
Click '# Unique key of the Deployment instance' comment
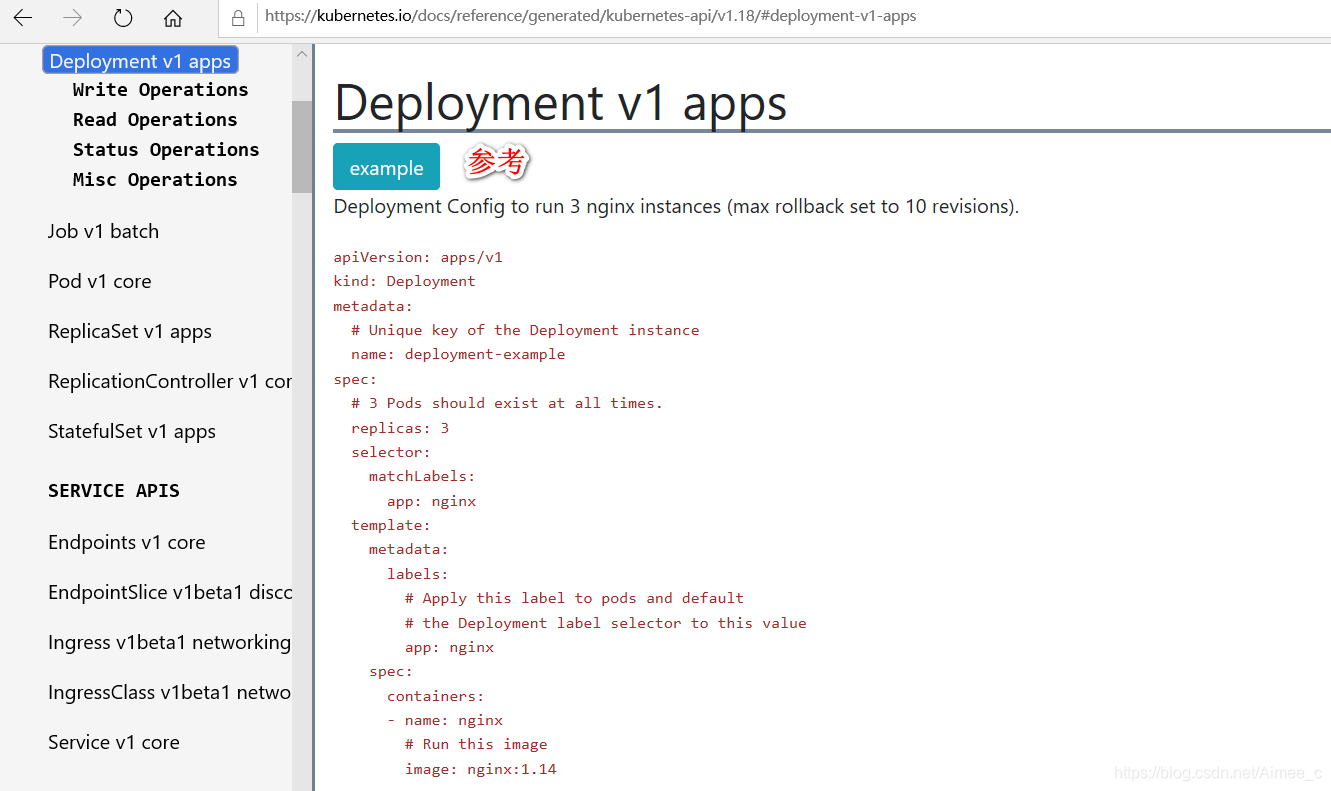tap(525, 330)
